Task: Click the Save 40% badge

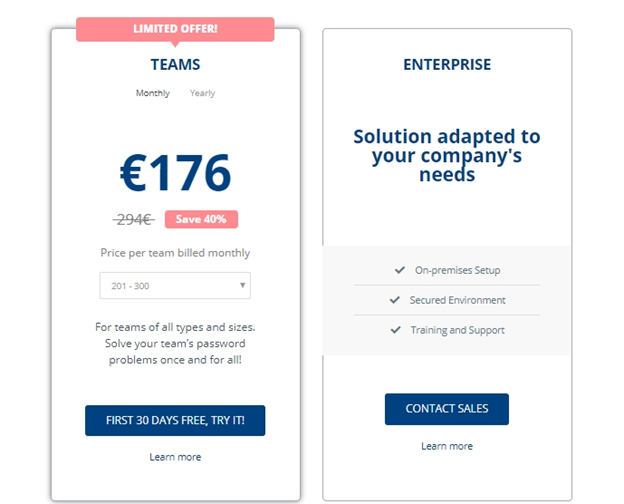Action: coord(201,219)
